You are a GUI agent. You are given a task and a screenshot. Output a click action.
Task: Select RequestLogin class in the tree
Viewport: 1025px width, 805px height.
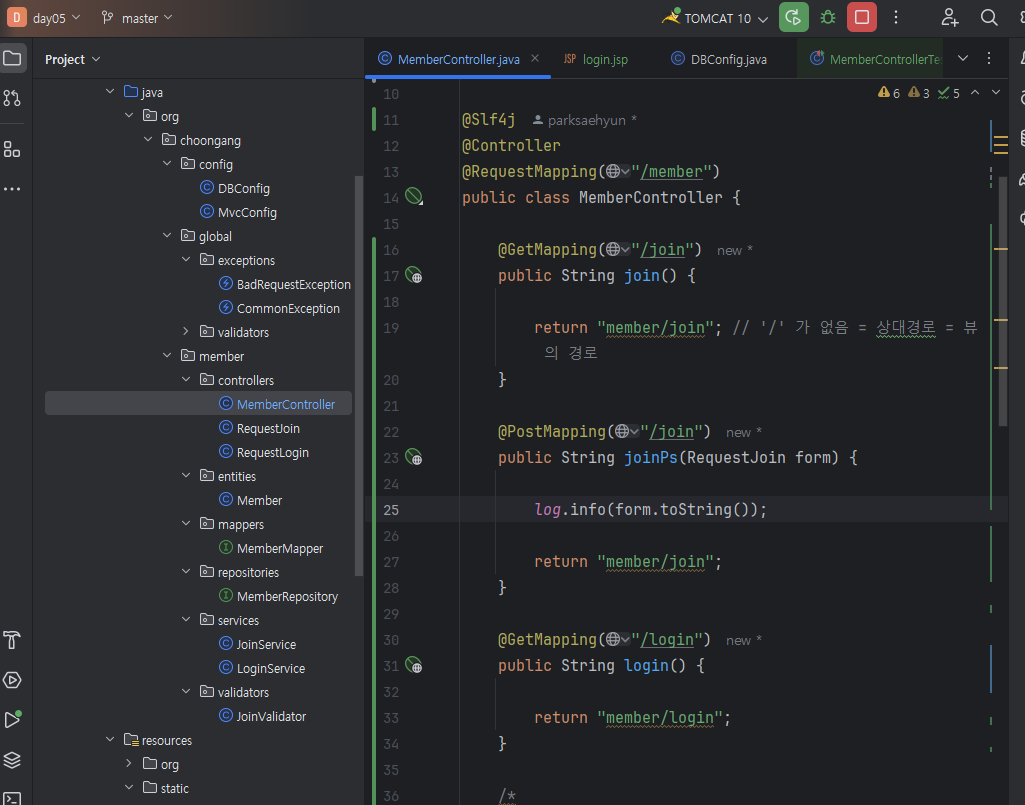[273, 453]
